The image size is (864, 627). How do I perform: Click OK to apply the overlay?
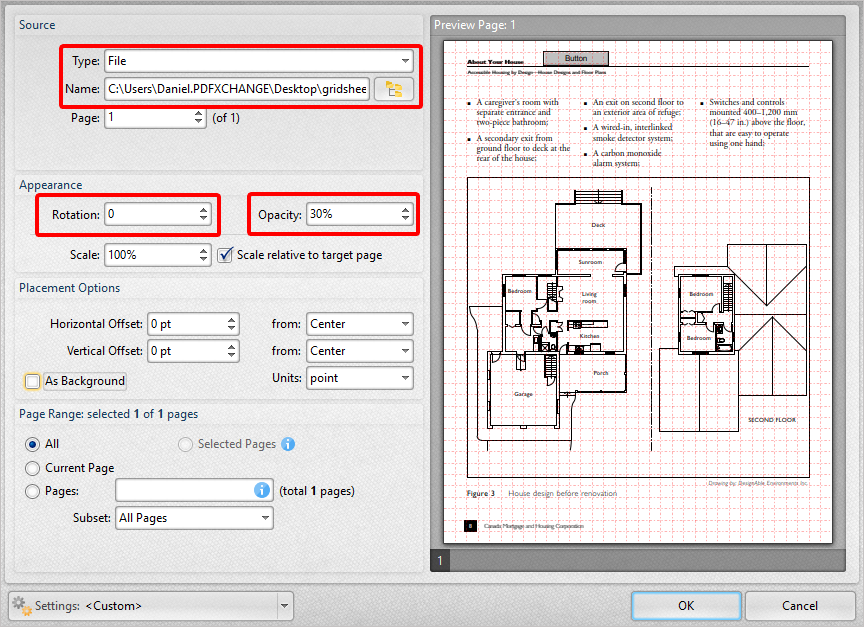685,605
